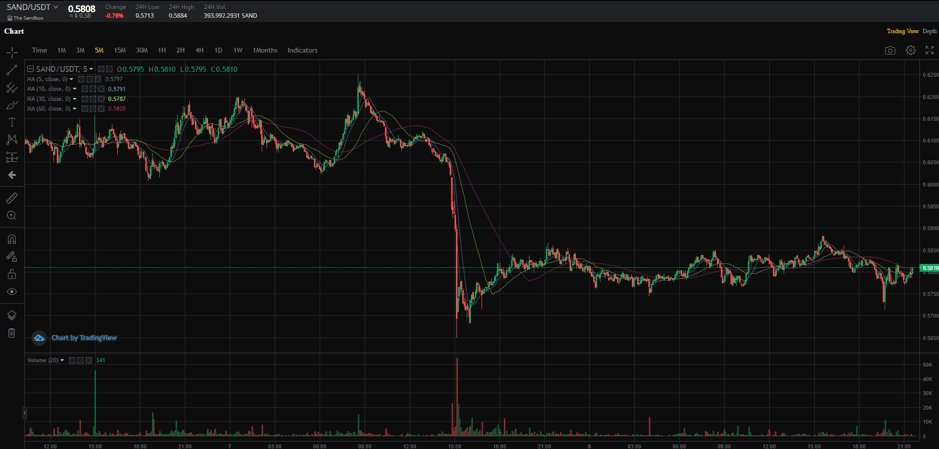Activate the zoom in tool
The image size is (939, 449).
point(12,216)
